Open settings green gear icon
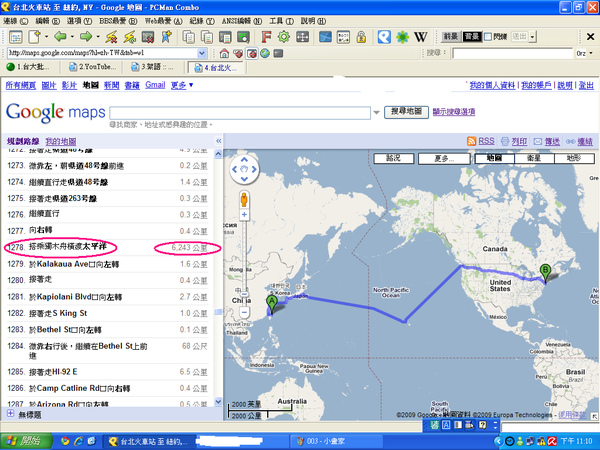 click(284, 37)
